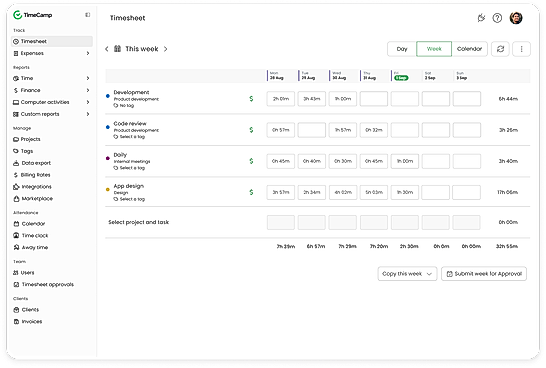546x368 pixels.
Task: Click the Attendance Calendar icon
Action: [16, 224]
